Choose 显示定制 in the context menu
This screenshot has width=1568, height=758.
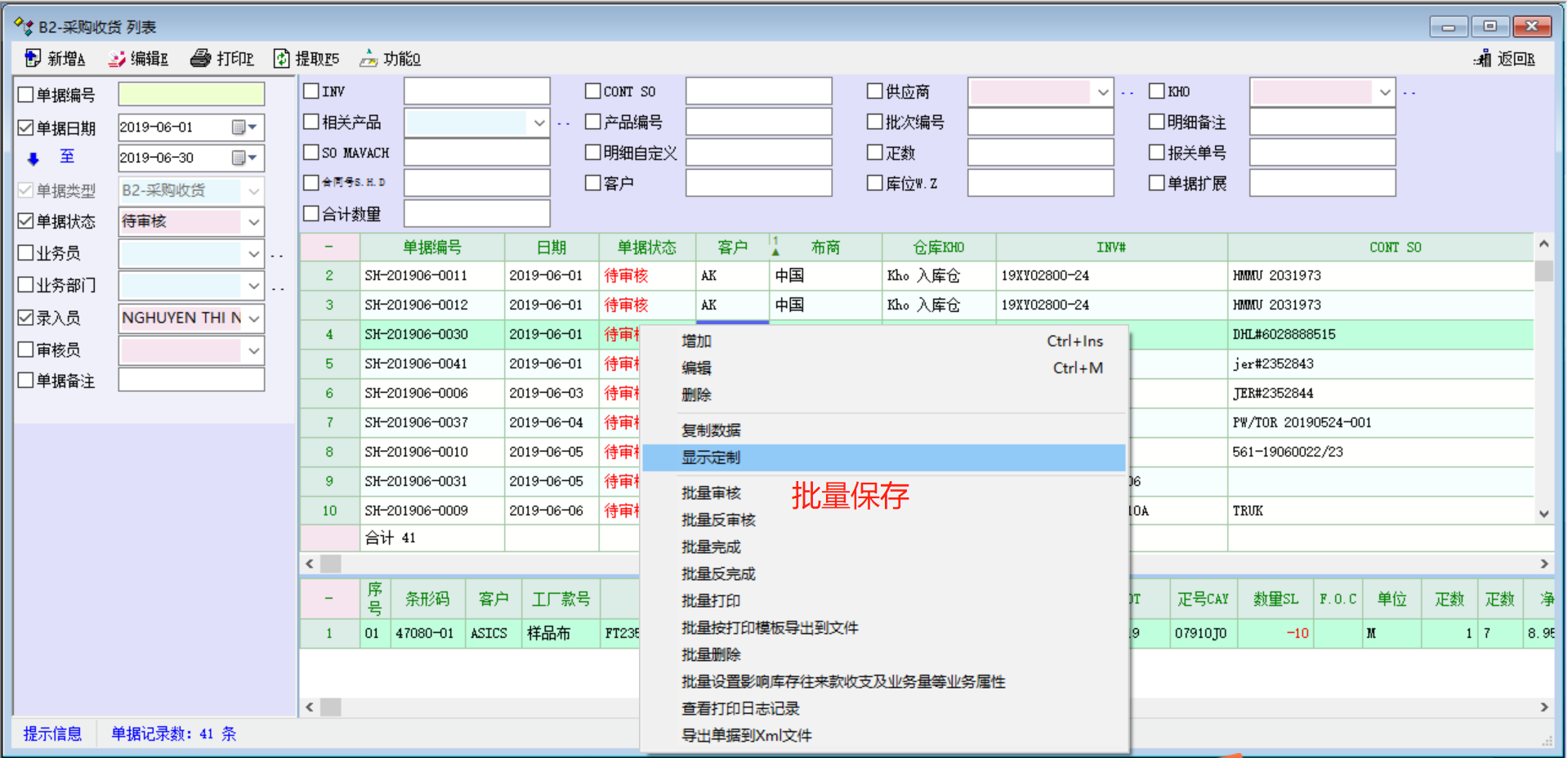[x=711, y=457]
